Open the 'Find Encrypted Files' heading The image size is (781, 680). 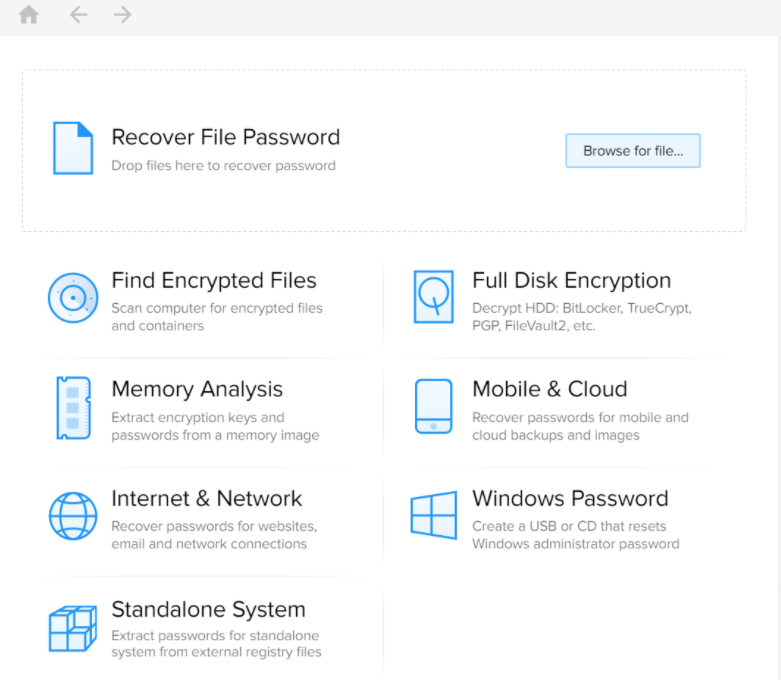point(214,281)
